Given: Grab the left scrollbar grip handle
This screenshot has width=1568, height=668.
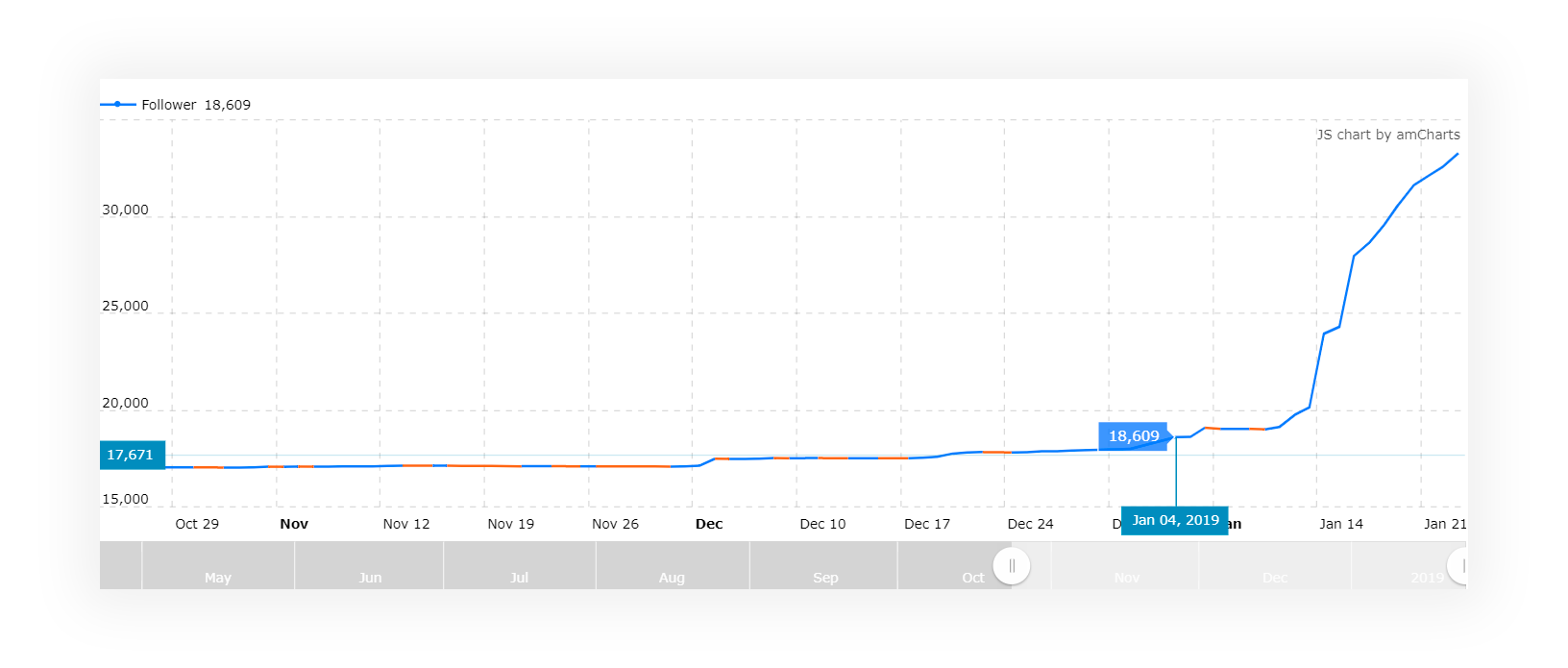Looking at the screenshot, I should pyautogui.click(x=1012, y=566).
